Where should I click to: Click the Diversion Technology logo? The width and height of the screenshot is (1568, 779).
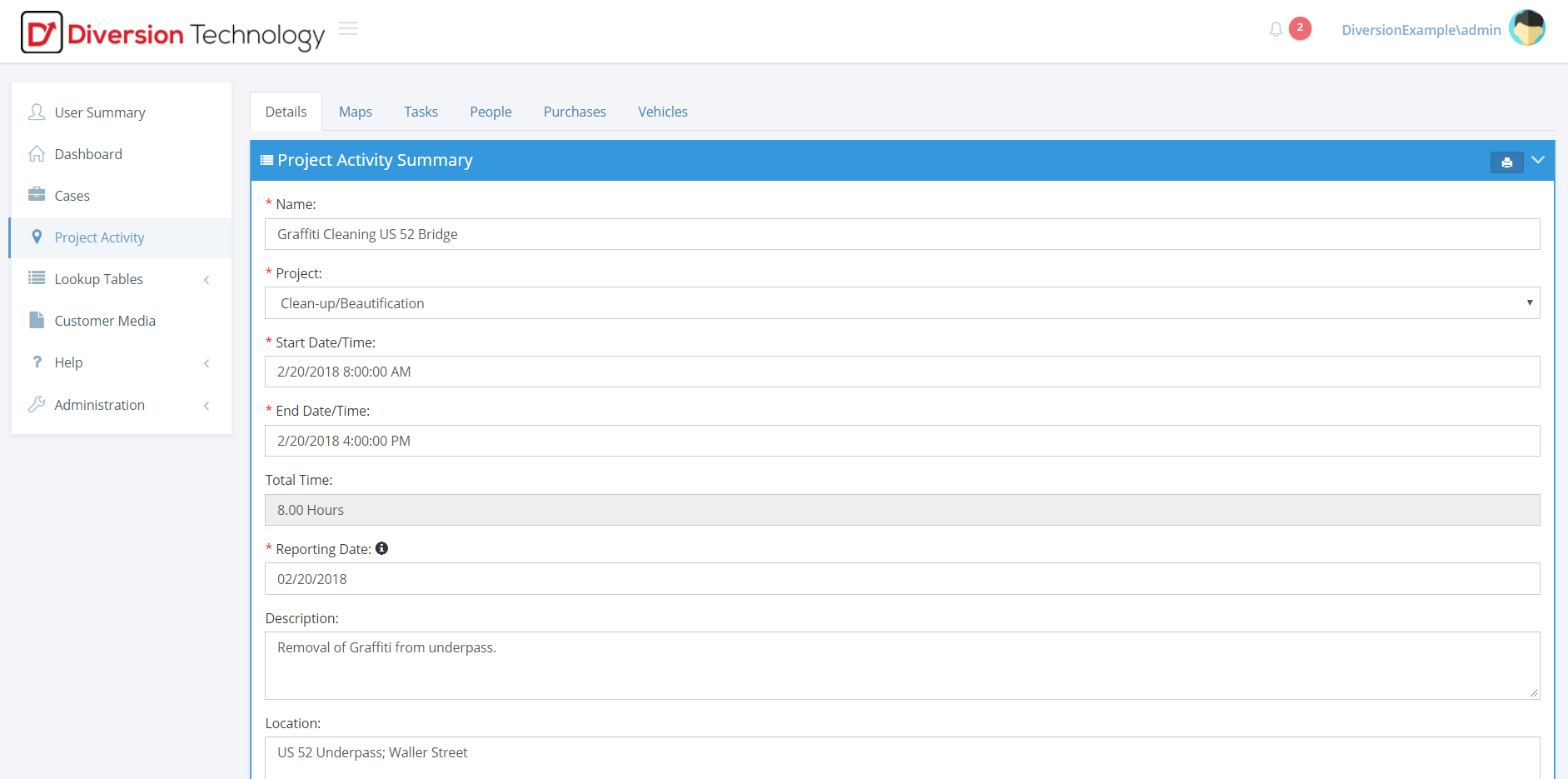[x=172, y=33]
